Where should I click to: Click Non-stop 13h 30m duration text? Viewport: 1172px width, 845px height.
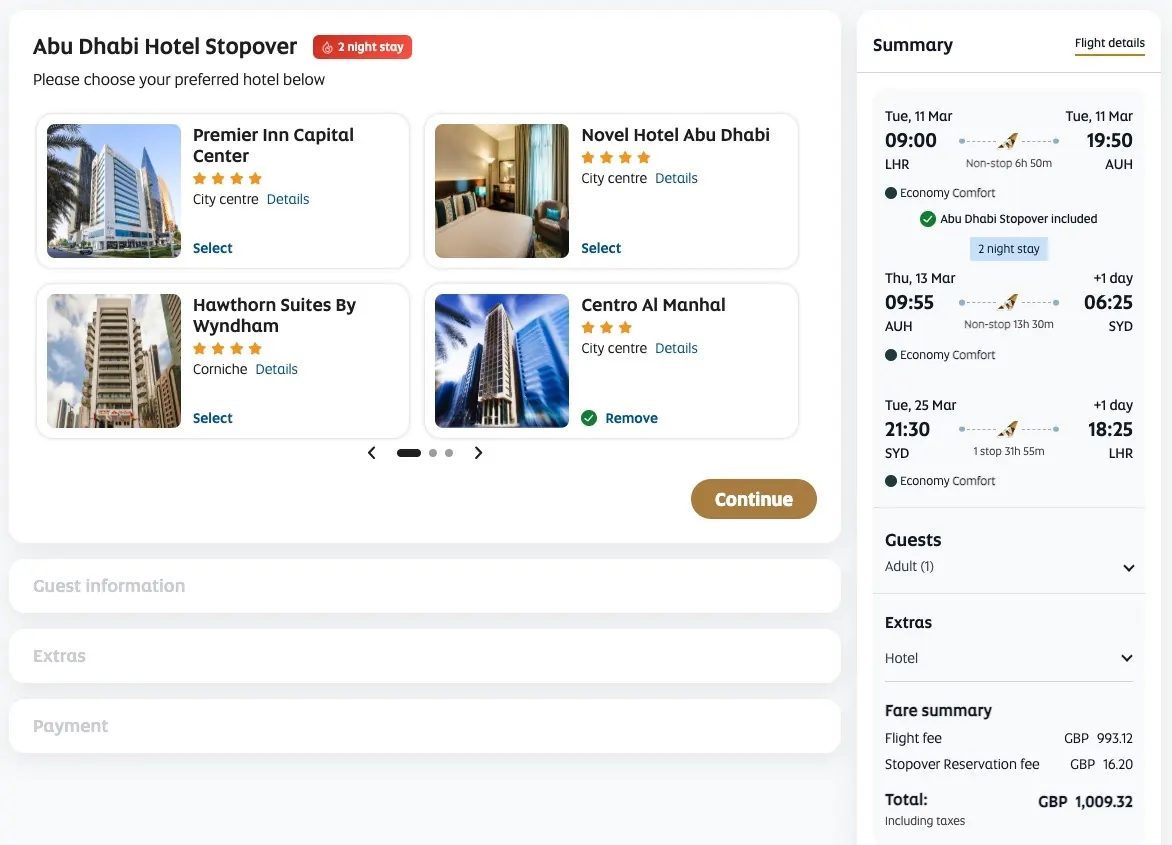[x=1008, y=324]
